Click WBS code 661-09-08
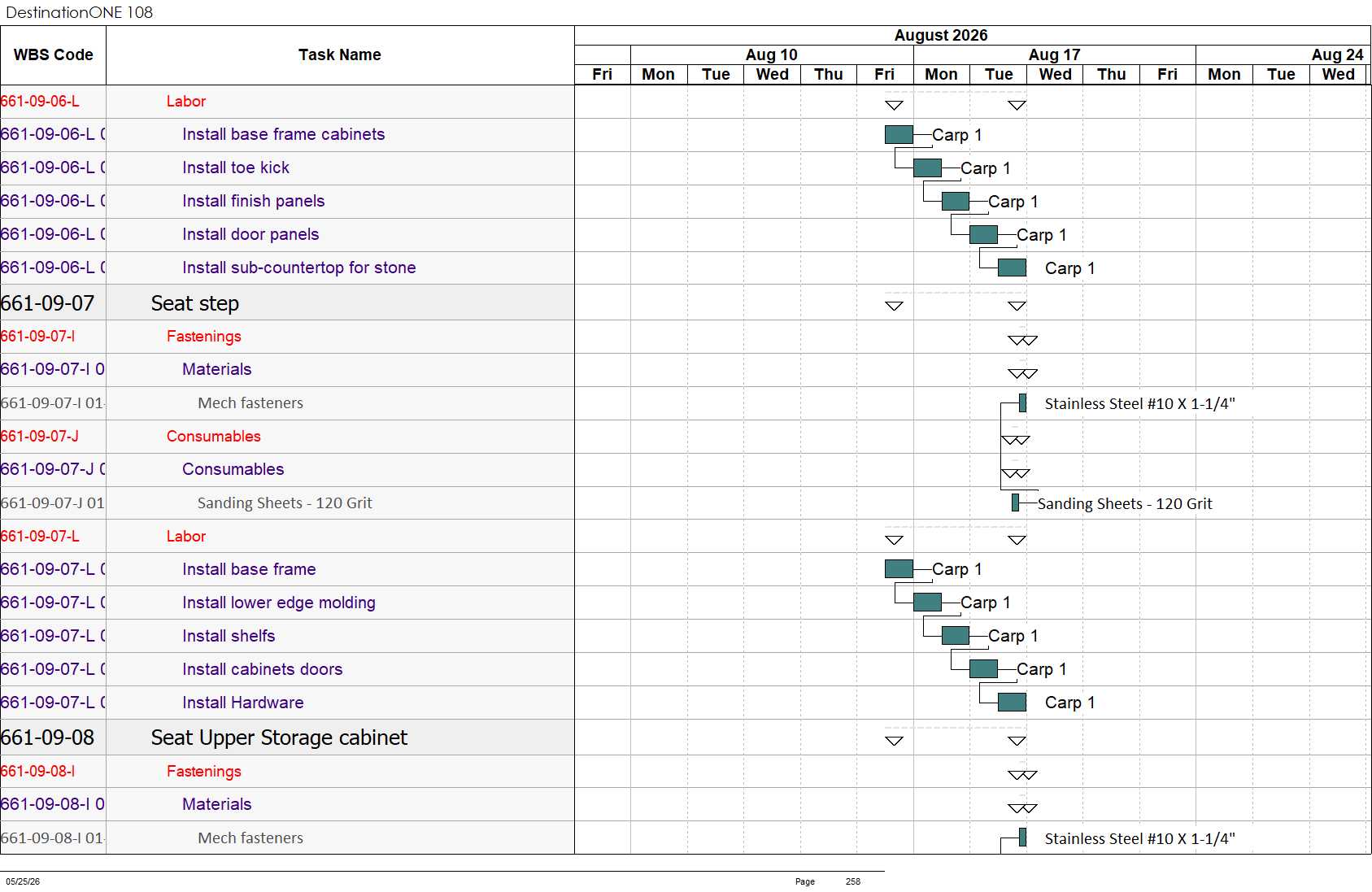This screenshot has width=1372, height=892. (47, 738)
